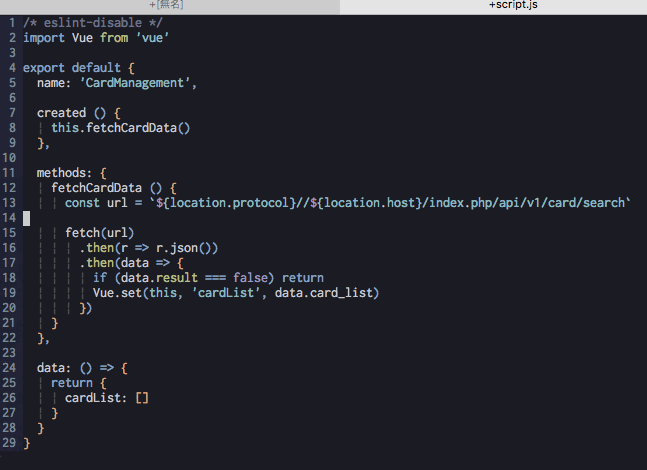Click 'Vue.set' on line 19
The height and width of the screenshot is (470, 647).
click(117, 293)
